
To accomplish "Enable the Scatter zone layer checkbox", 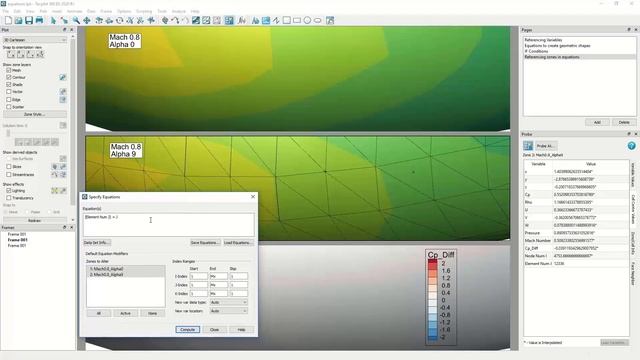I will 9,107.
